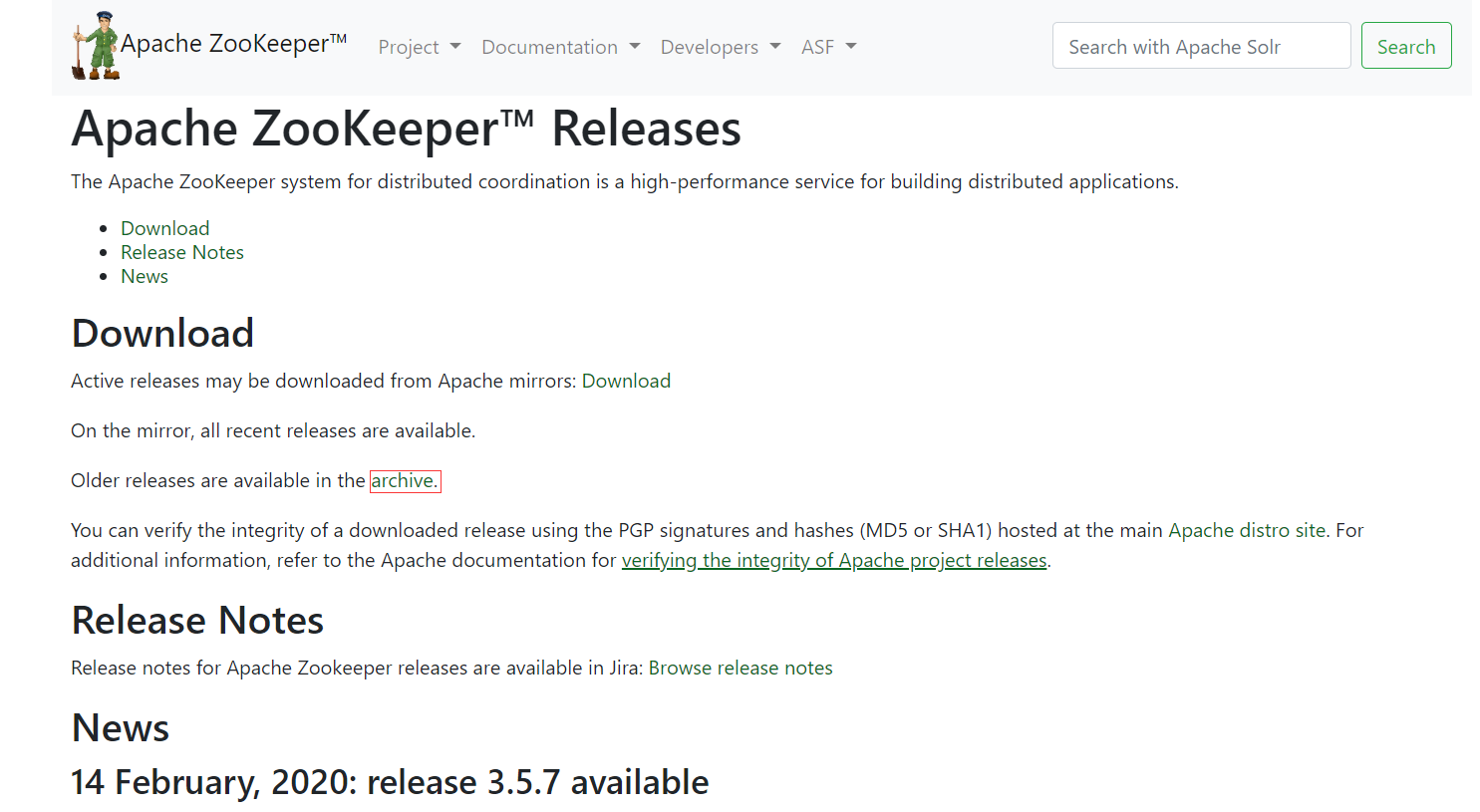Jump to Download in the contents list

pyautogui.click(x=165, y=228)
